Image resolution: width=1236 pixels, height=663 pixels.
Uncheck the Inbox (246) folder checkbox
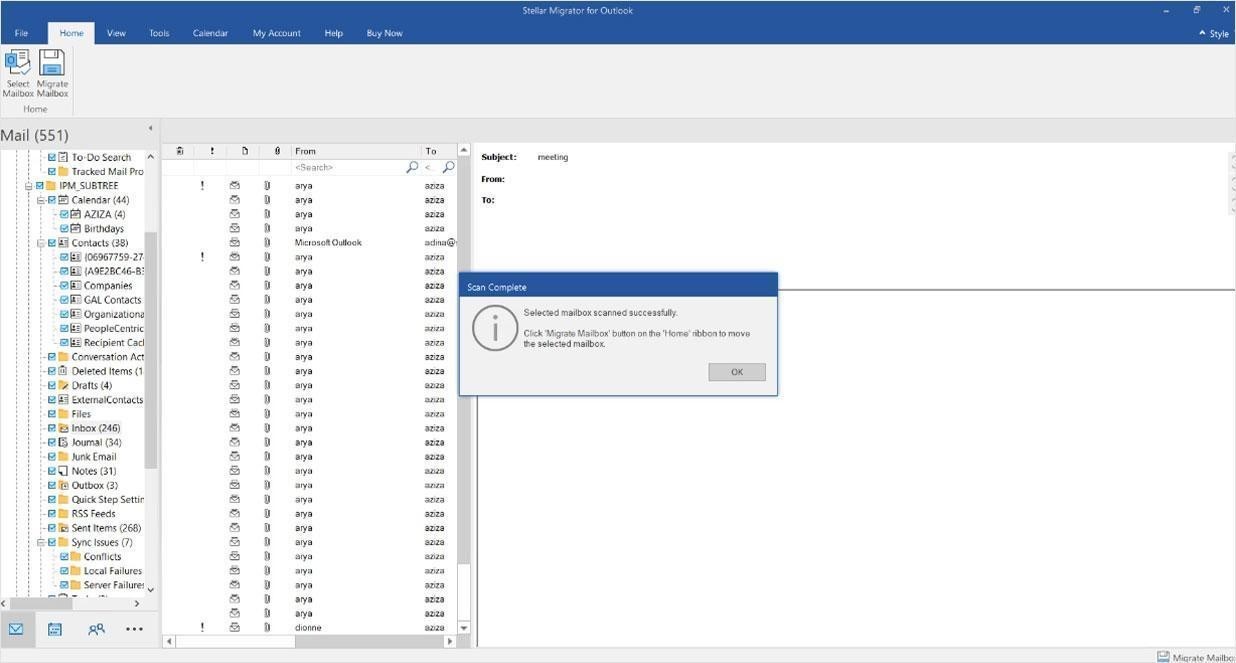[x=52, y=427]
